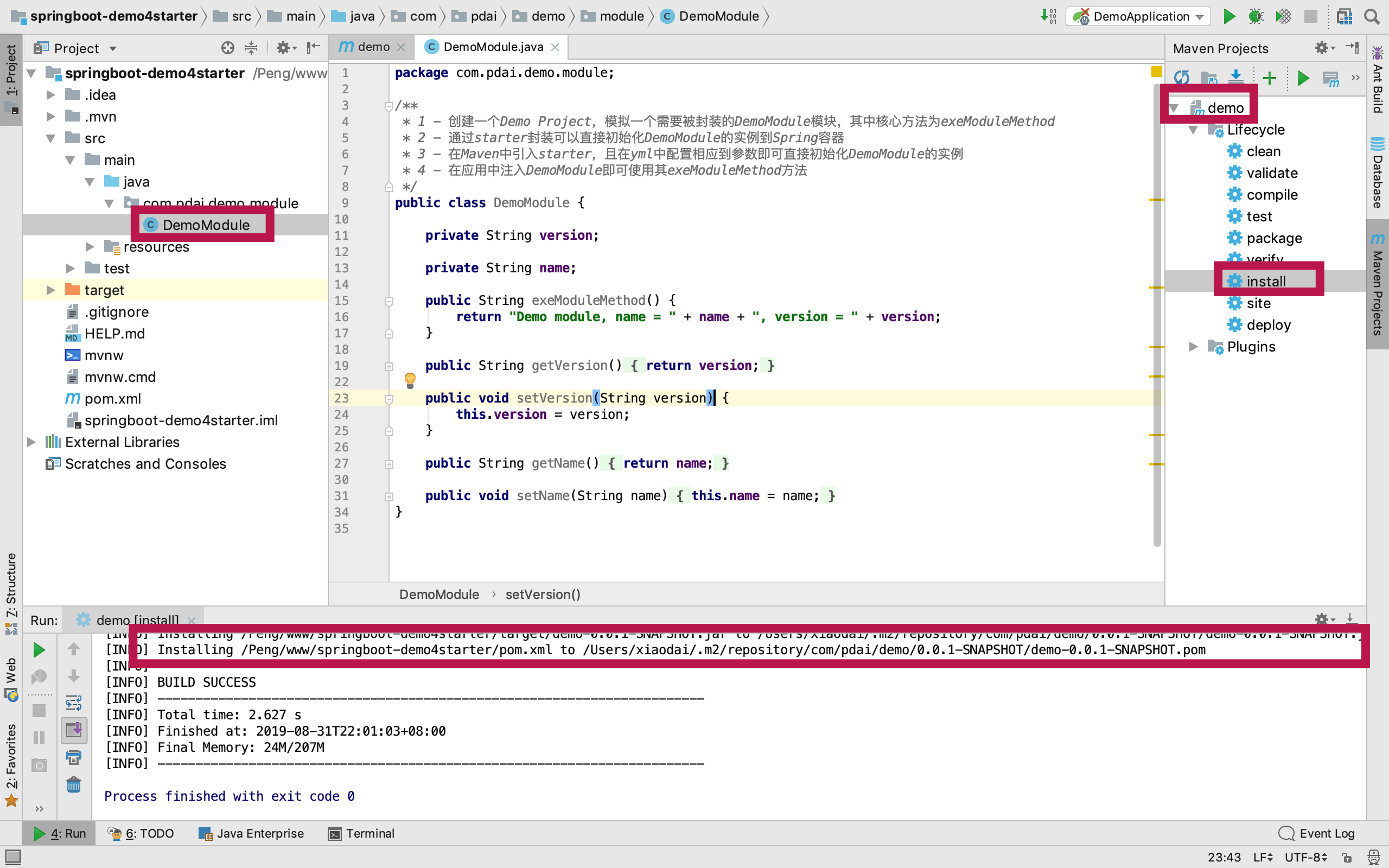Image resolution: width=1389 pixels, height=868 pixels.
Task: Select the pom.xml file in project tree
Action: pyautogui.click(x=112, y=399)
